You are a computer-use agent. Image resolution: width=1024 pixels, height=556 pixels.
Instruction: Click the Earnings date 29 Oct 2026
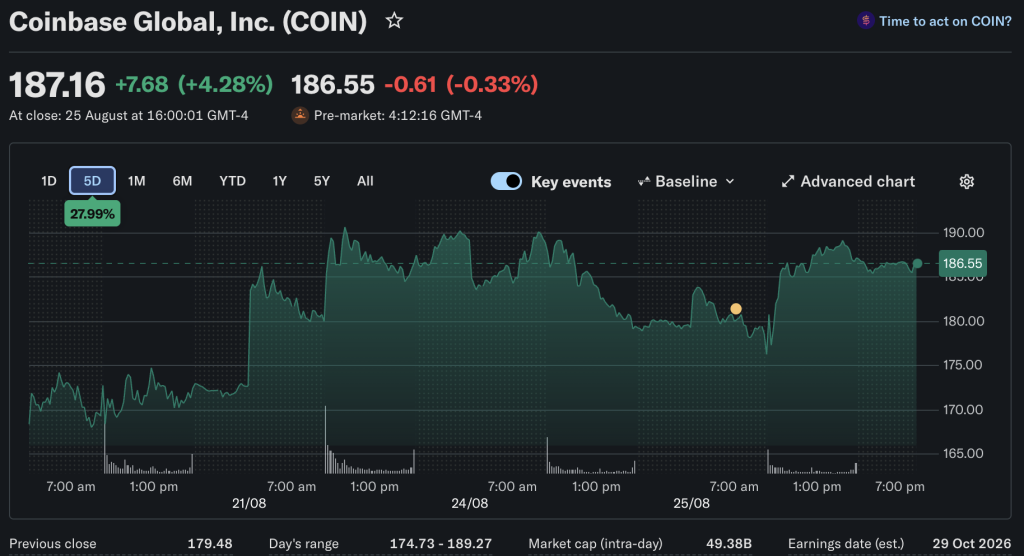[x=971, y=544]
